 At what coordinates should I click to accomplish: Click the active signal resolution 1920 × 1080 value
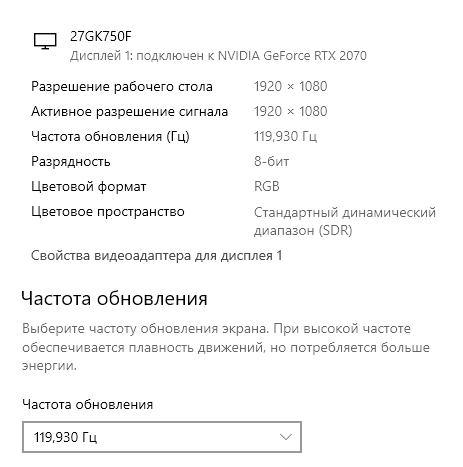pos(290,111)
